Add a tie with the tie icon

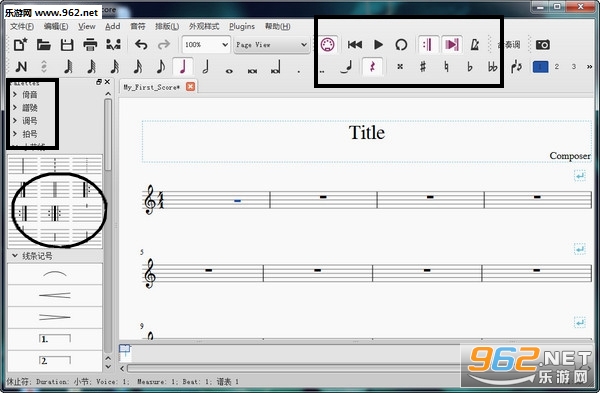tap(346, 67)
